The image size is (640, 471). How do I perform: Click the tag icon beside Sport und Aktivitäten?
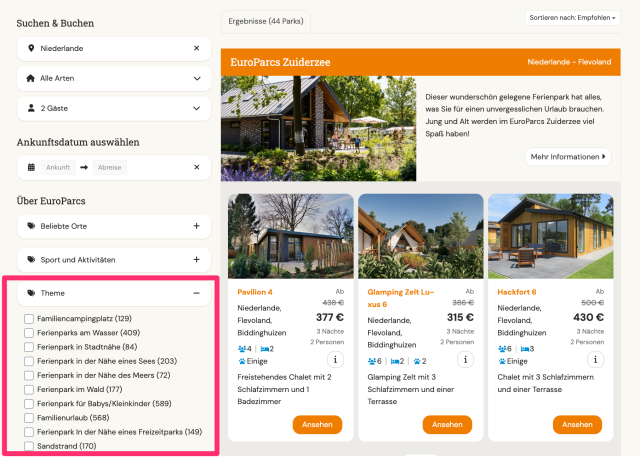click(x=31, y=260)
